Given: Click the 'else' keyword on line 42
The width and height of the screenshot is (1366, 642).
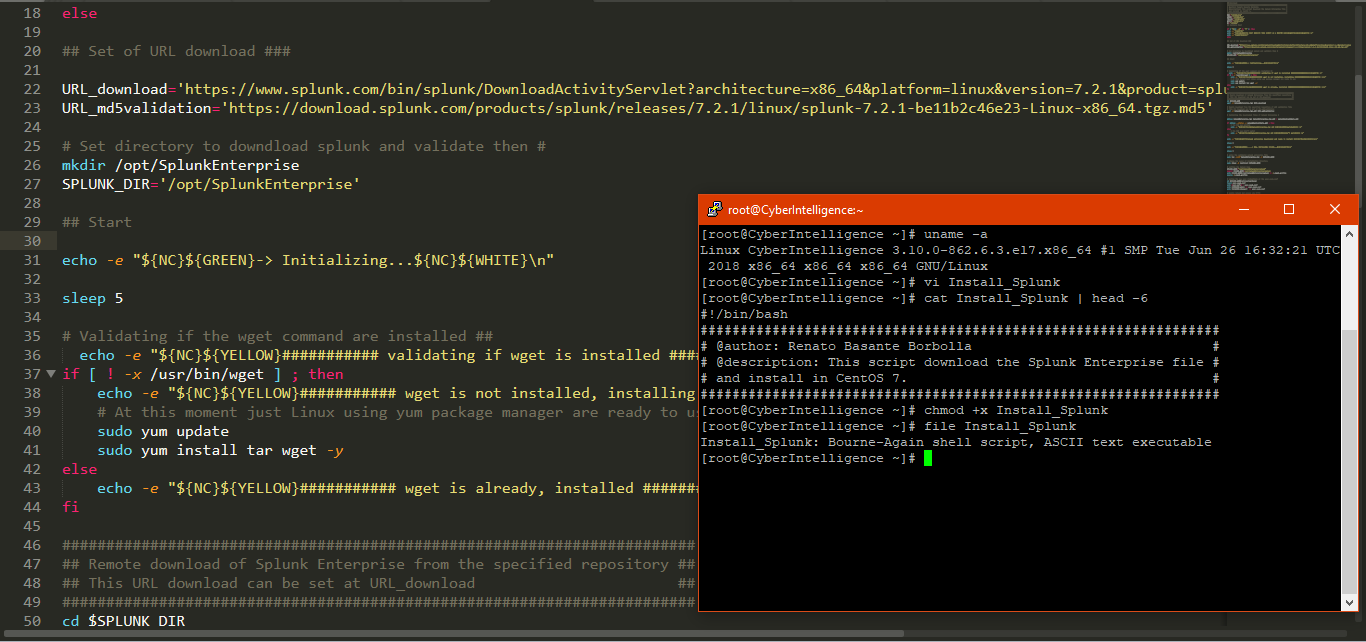Looking at the screenshot, I should pos(80,469).
